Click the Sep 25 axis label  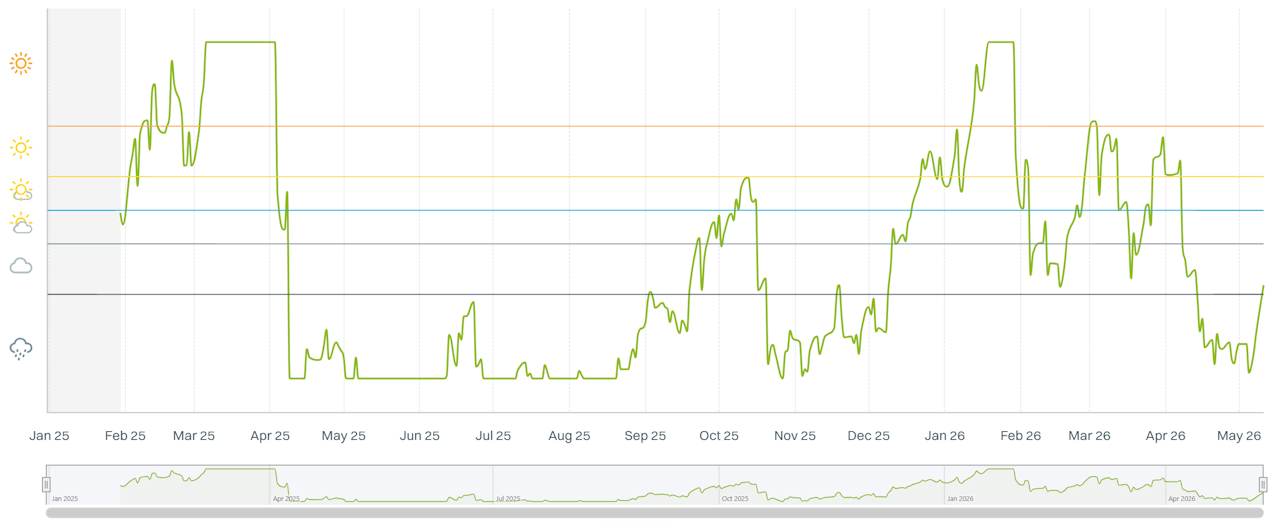point(645,436)
